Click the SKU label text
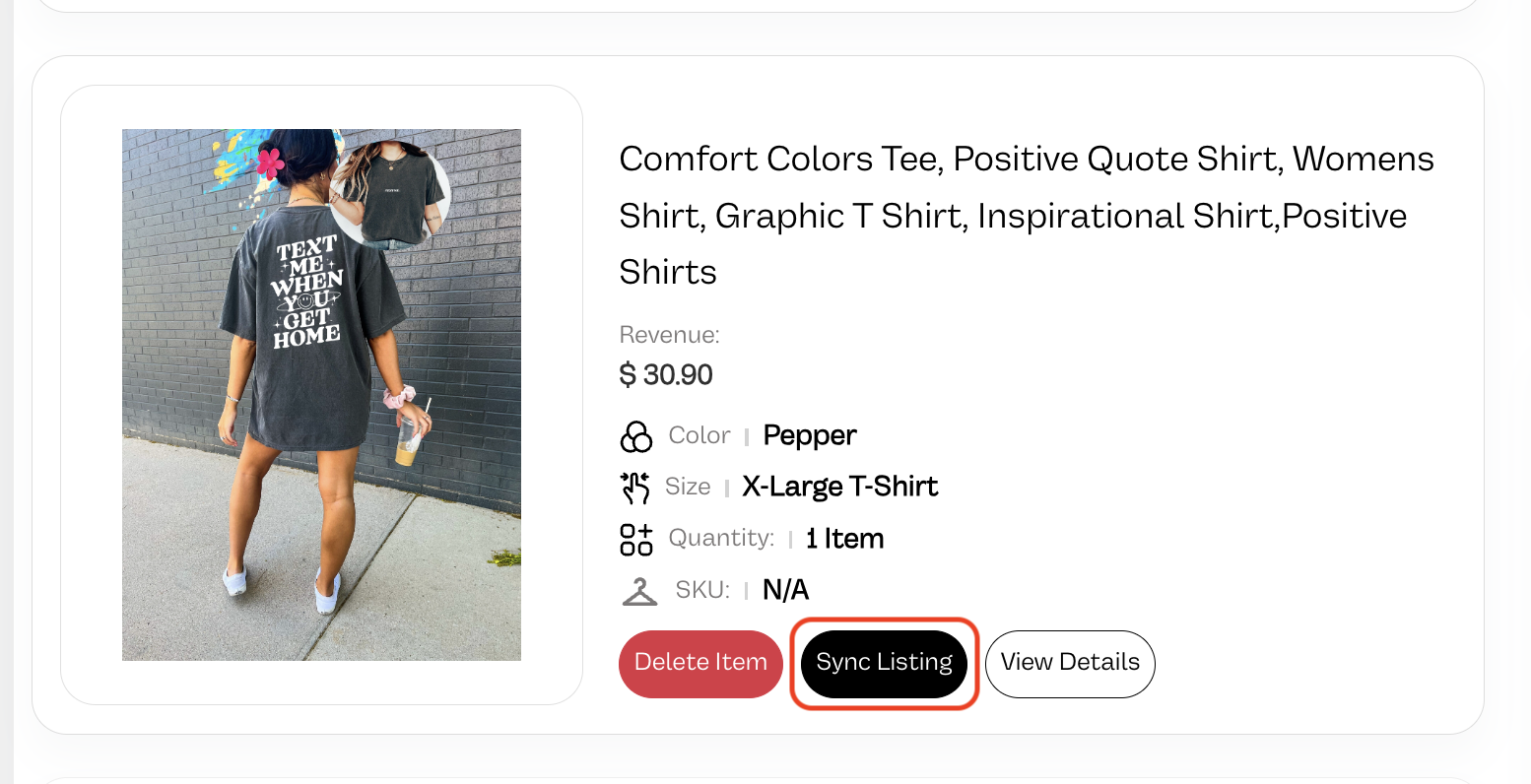This screenshot has height=784, width=1531. coord(702,590)
